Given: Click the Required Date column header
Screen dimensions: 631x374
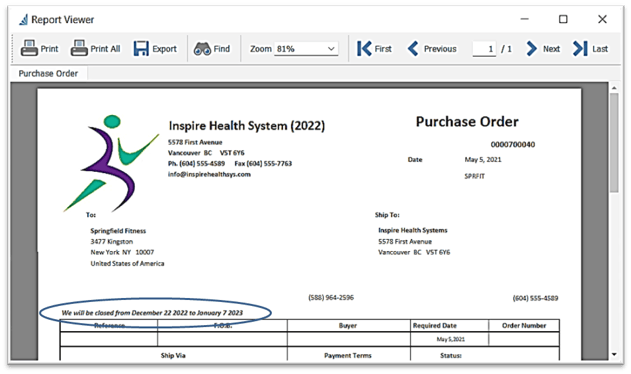Looking at the screenshot, I should coord(435,325).
